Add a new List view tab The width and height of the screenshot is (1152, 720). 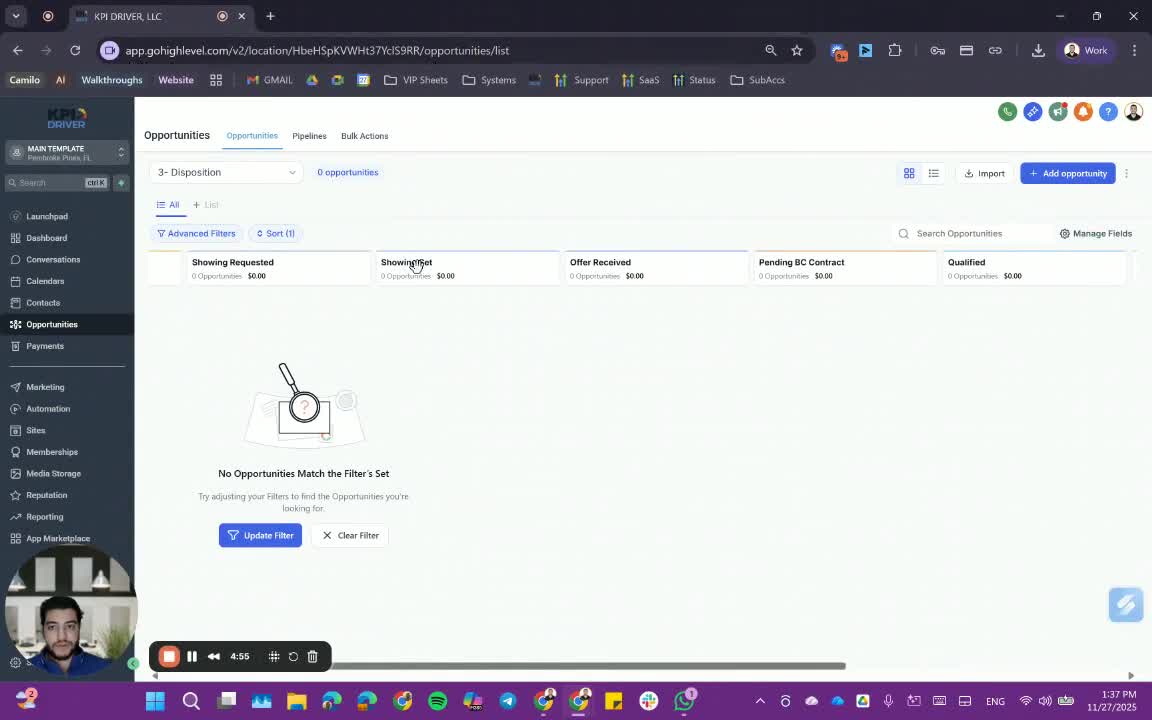(x=206, y=205)
